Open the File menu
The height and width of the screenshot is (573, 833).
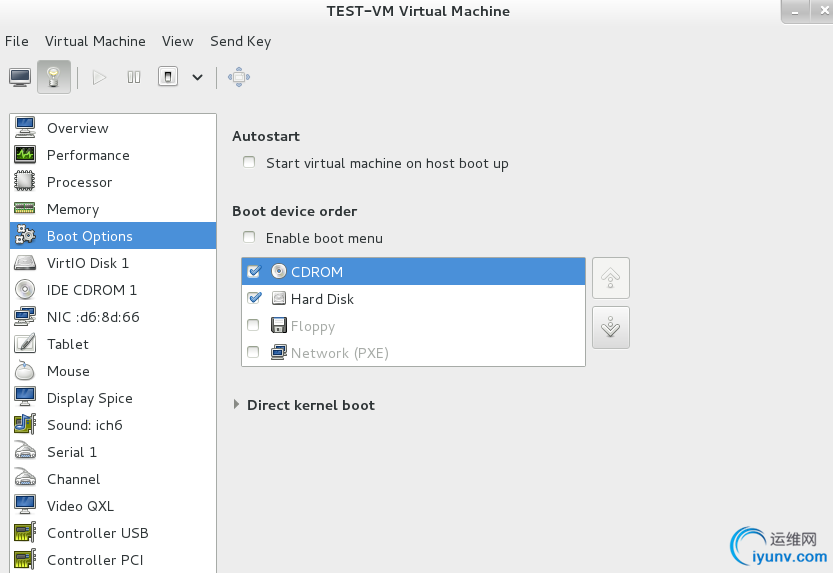(17, 41)
